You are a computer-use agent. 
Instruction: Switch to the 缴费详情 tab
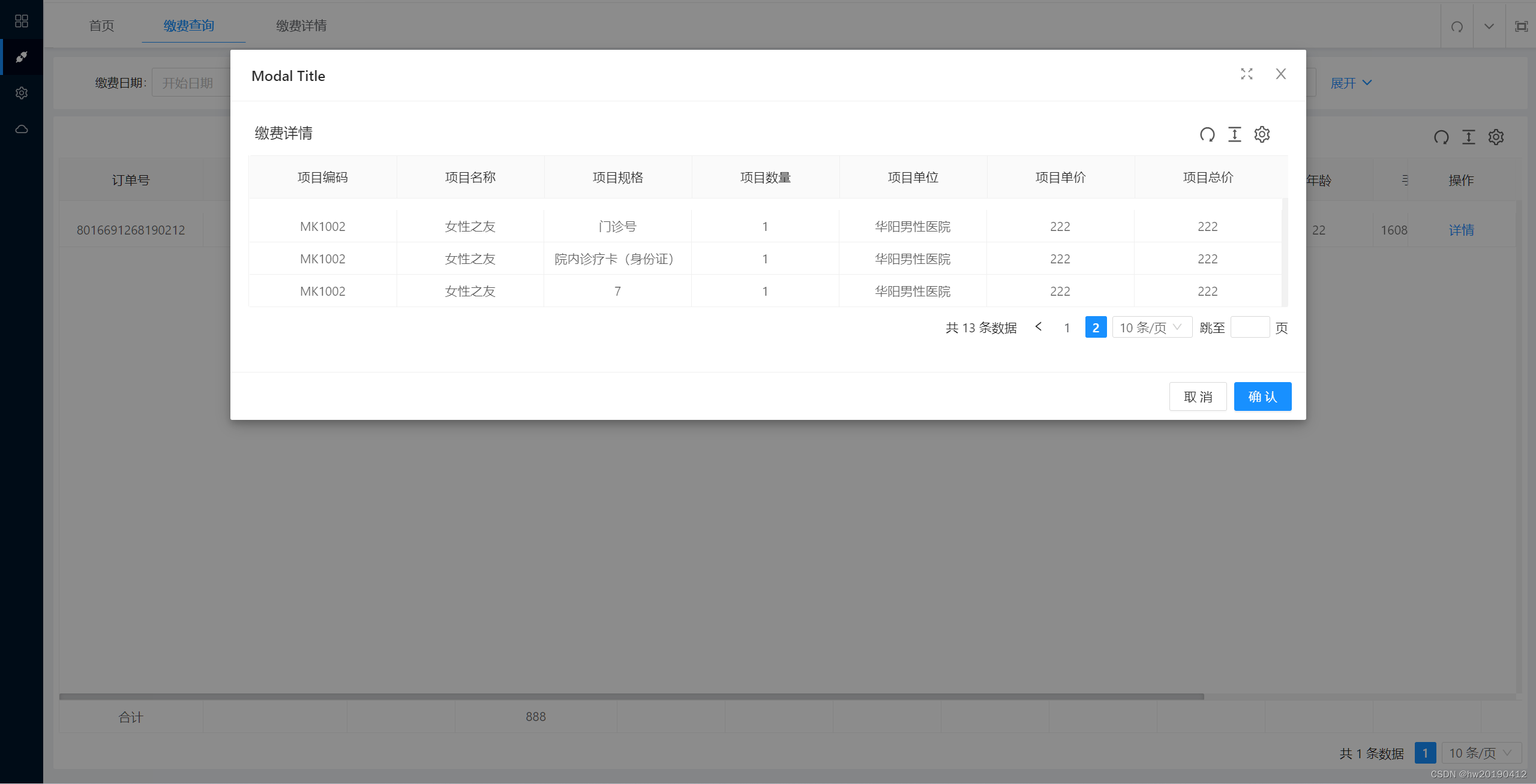tap(301, 26)
